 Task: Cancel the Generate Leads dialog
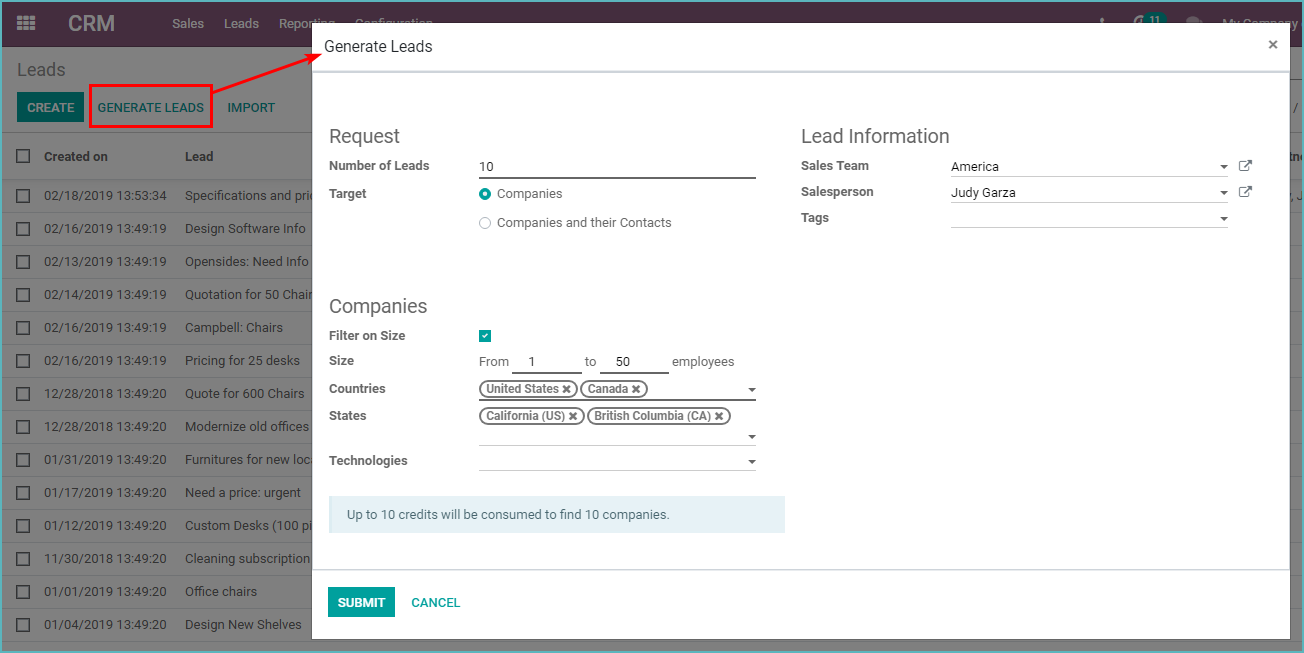pos(435,602)
